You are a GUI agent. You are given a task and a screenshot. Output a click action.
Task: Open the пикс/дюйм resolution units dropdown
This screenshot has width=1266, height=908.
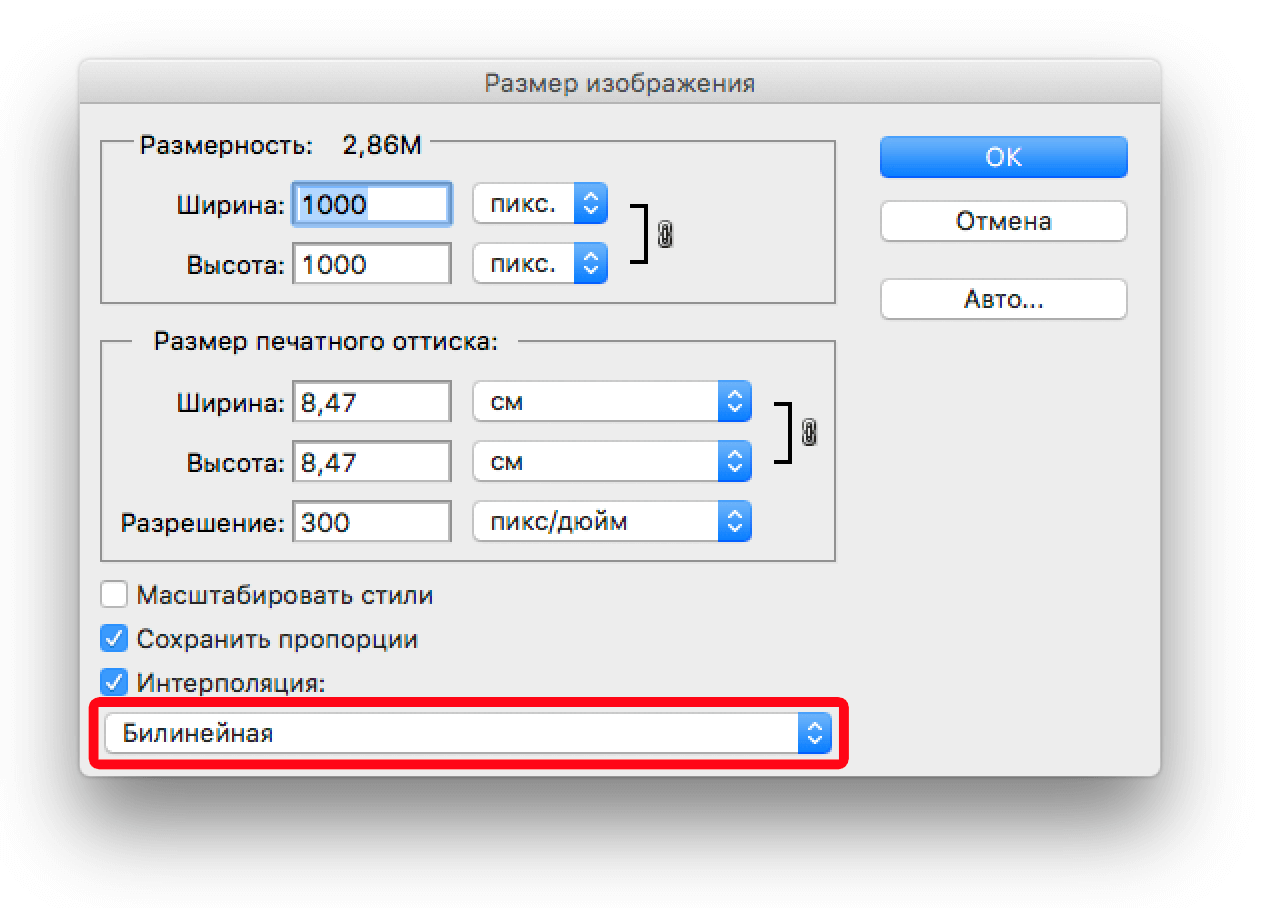[x=611, y=521]
